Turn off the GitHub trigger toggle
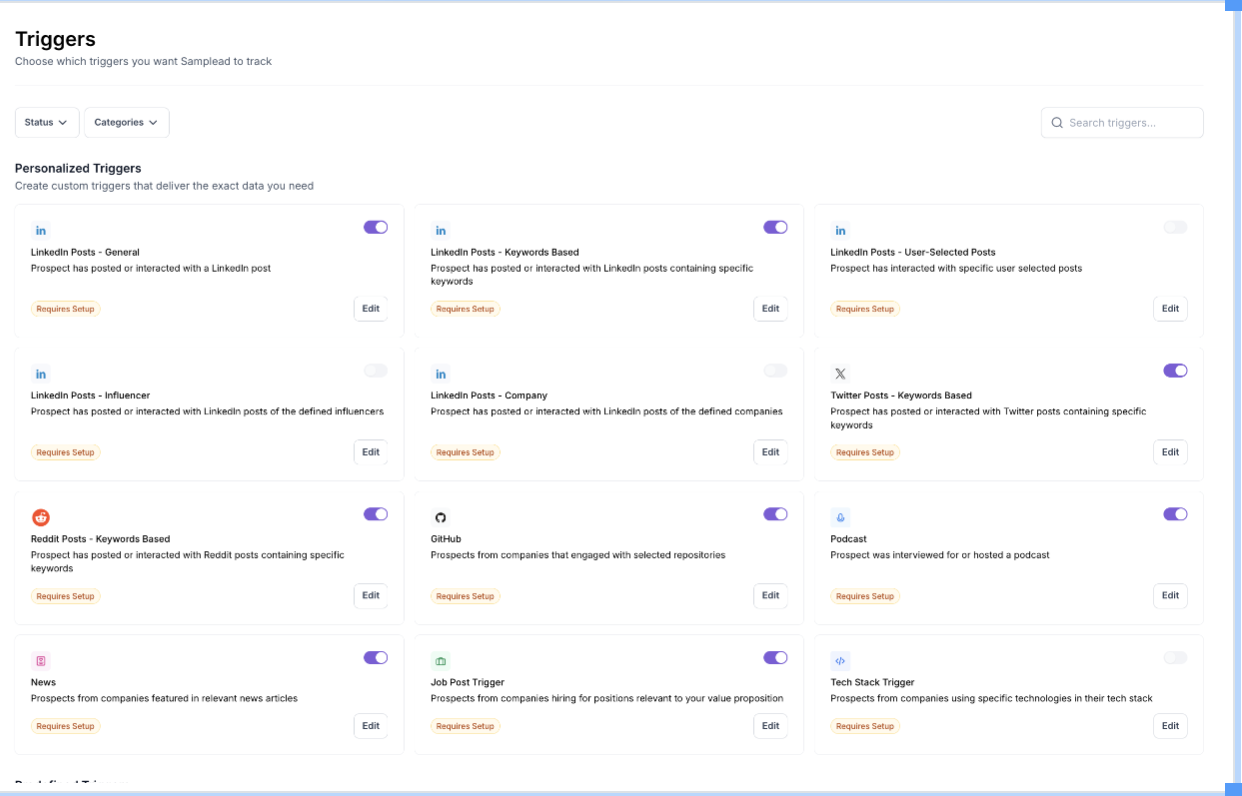Image resolution: width=1242 pixels, height=796 pixels. (775, 514)
